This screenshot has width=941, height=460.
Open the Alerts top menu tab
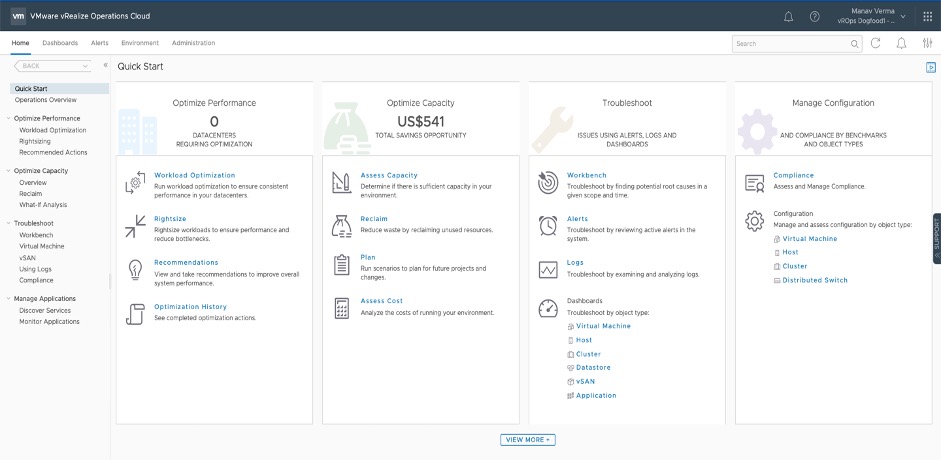(x=100, y=43)
